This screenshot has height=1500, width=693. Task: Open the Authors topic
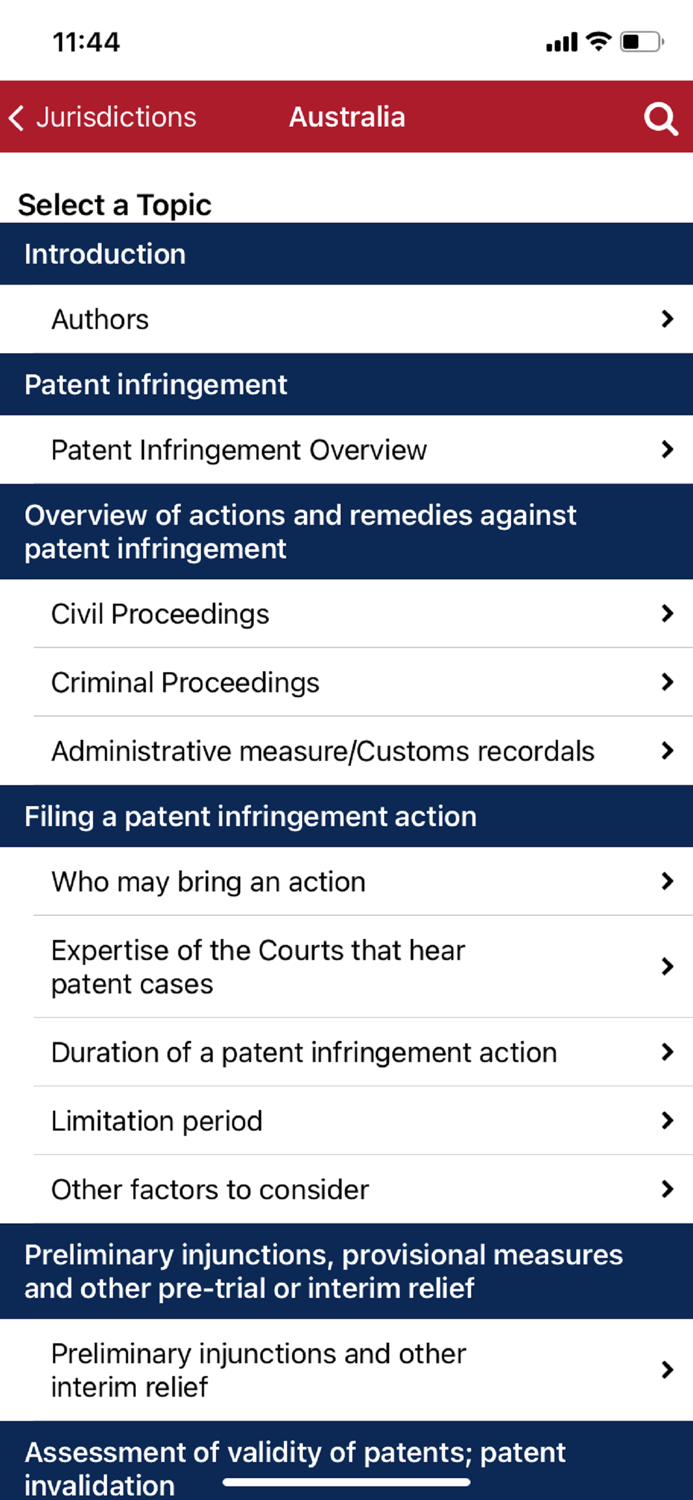pos(100,320)
